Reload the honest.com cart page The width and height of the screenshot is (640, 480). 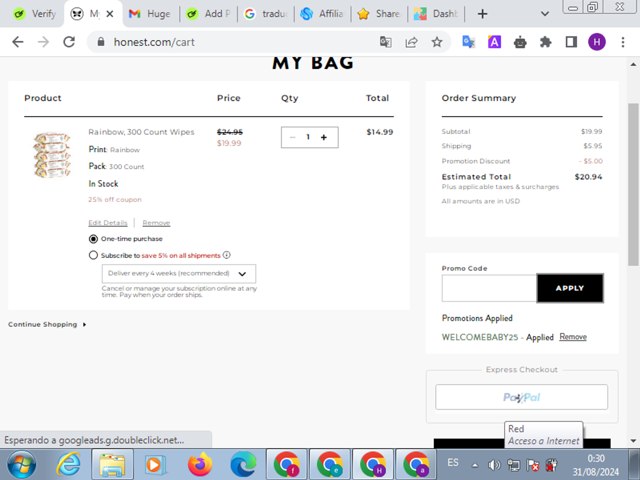(x=69, y=42)
